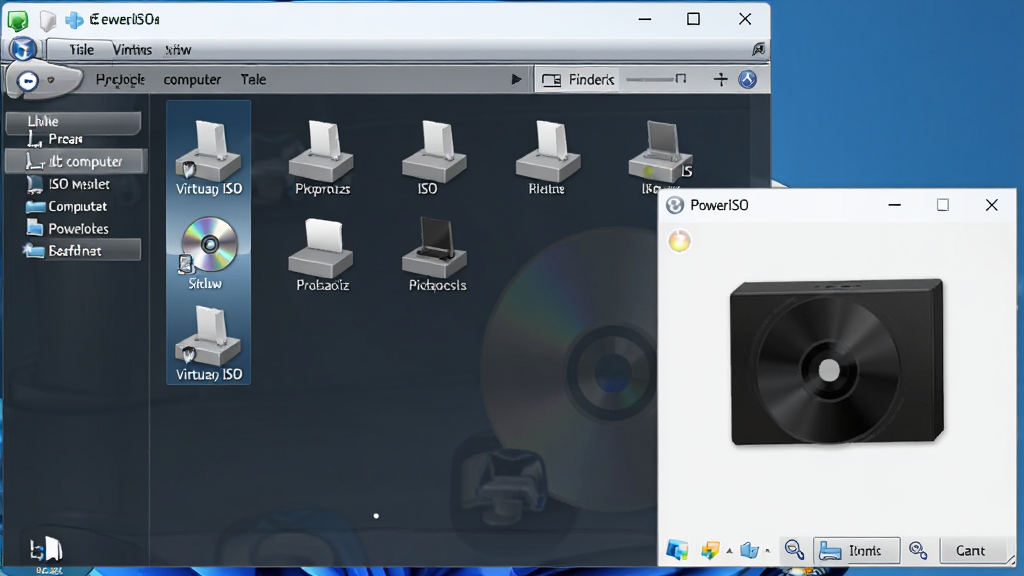Viewport: 1024px width, 576px height.
Task: Click the white document icon in title bar
Action: (48, 20)
